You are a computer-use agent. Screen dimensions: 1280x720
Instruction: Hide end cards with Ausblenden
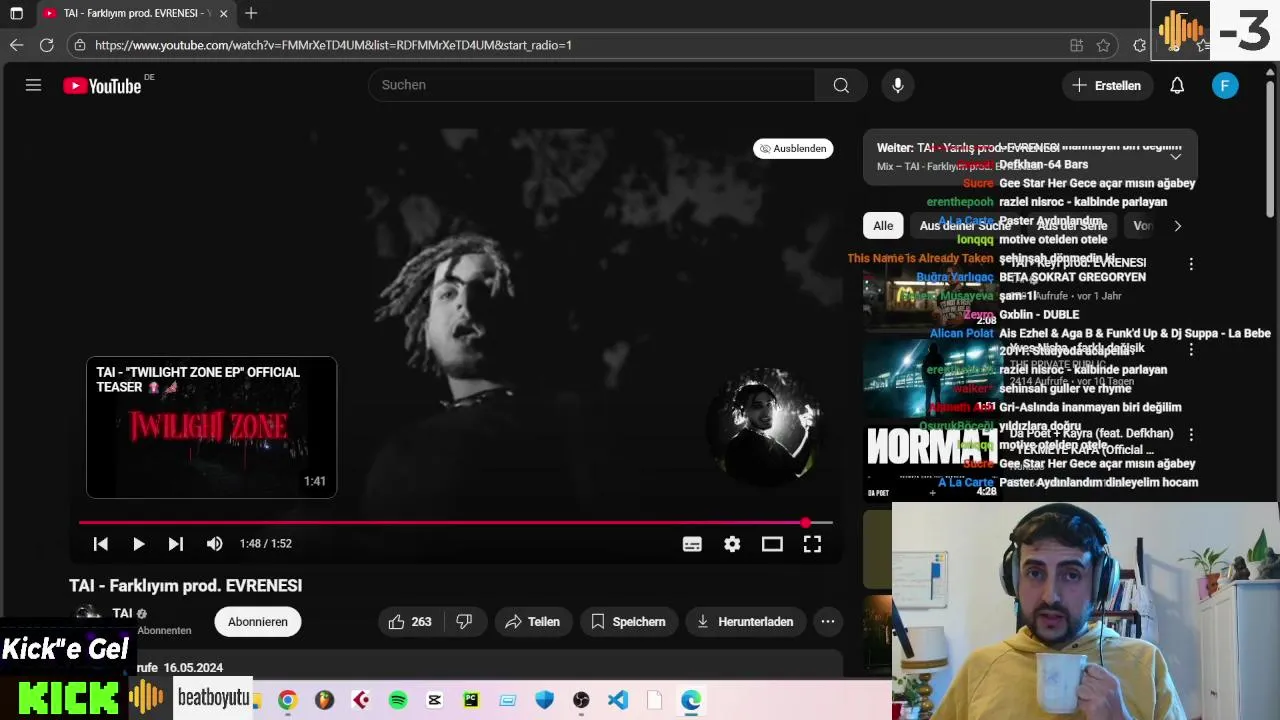coord(793,148)
